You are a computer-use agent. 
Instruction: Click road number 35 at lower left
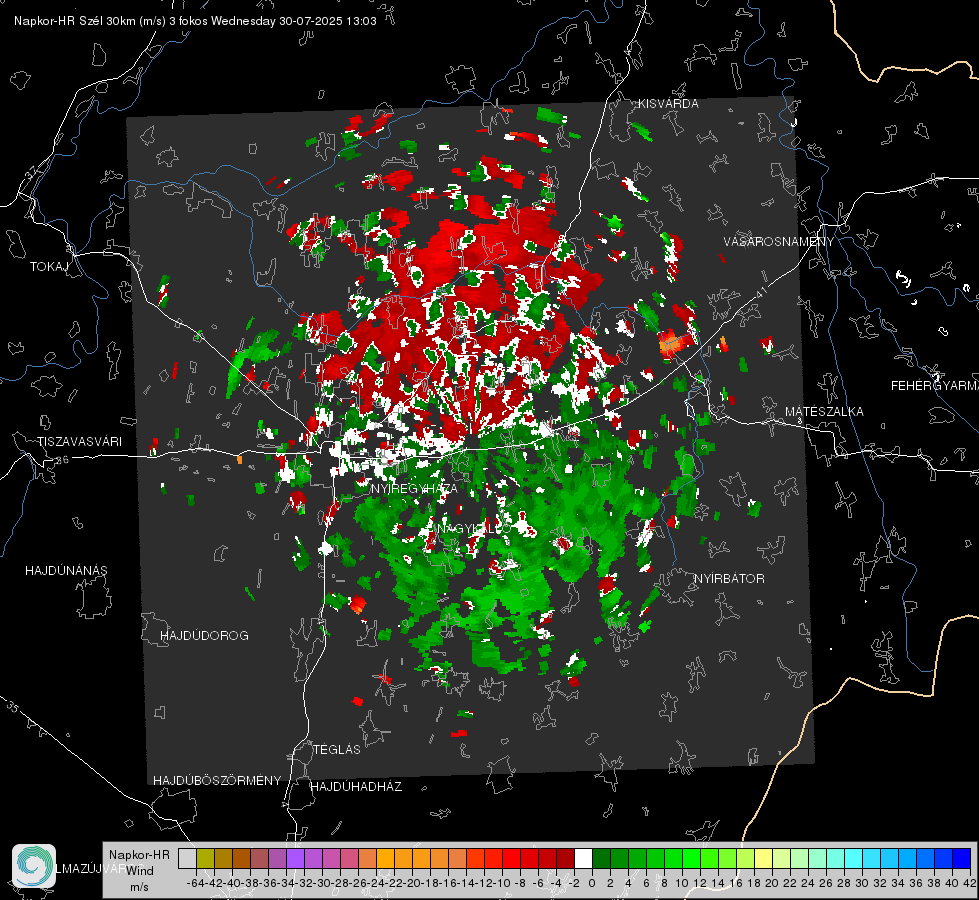click(x=12, y=708)
